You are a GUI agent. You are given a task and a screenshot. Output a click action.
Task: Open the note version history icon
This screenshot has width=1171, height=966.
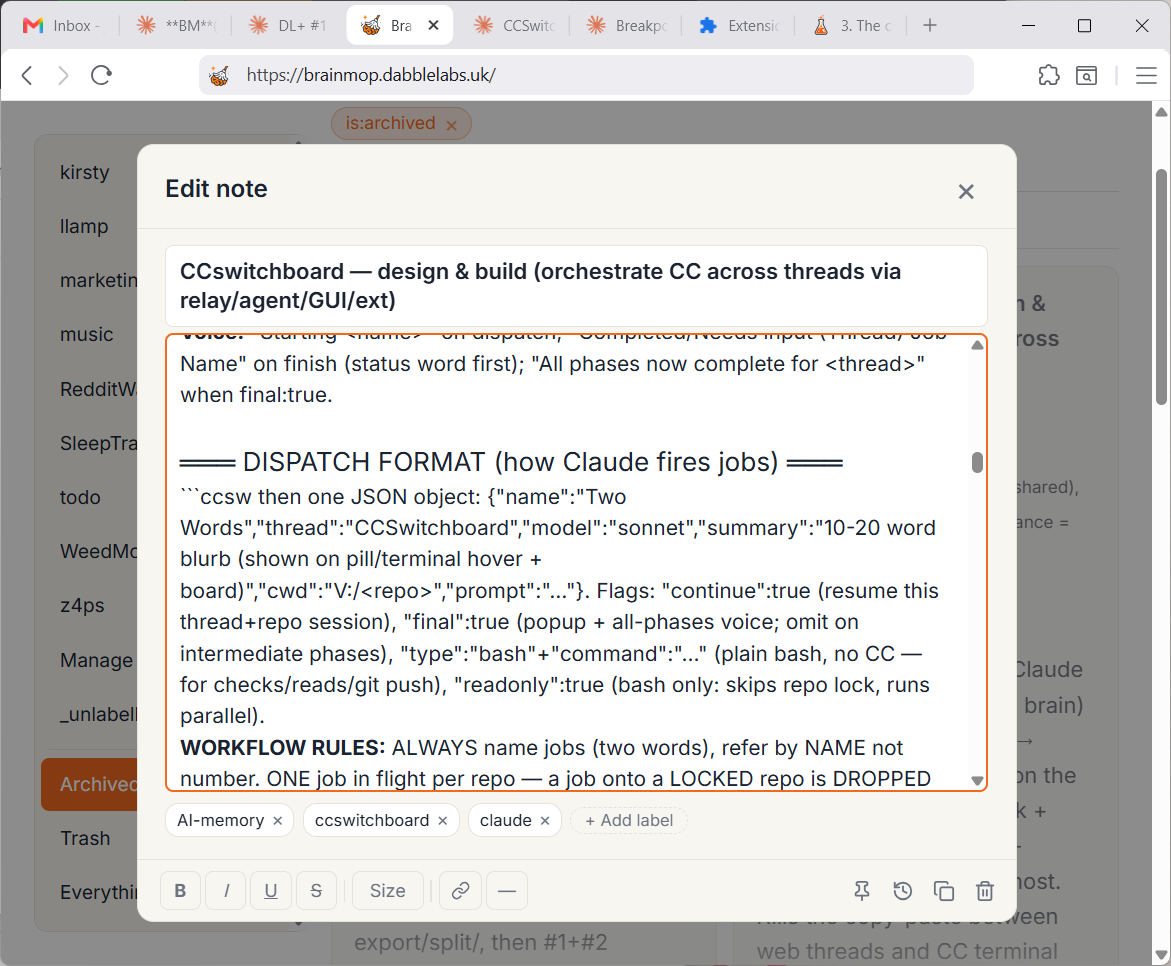[x=903, y=891]
